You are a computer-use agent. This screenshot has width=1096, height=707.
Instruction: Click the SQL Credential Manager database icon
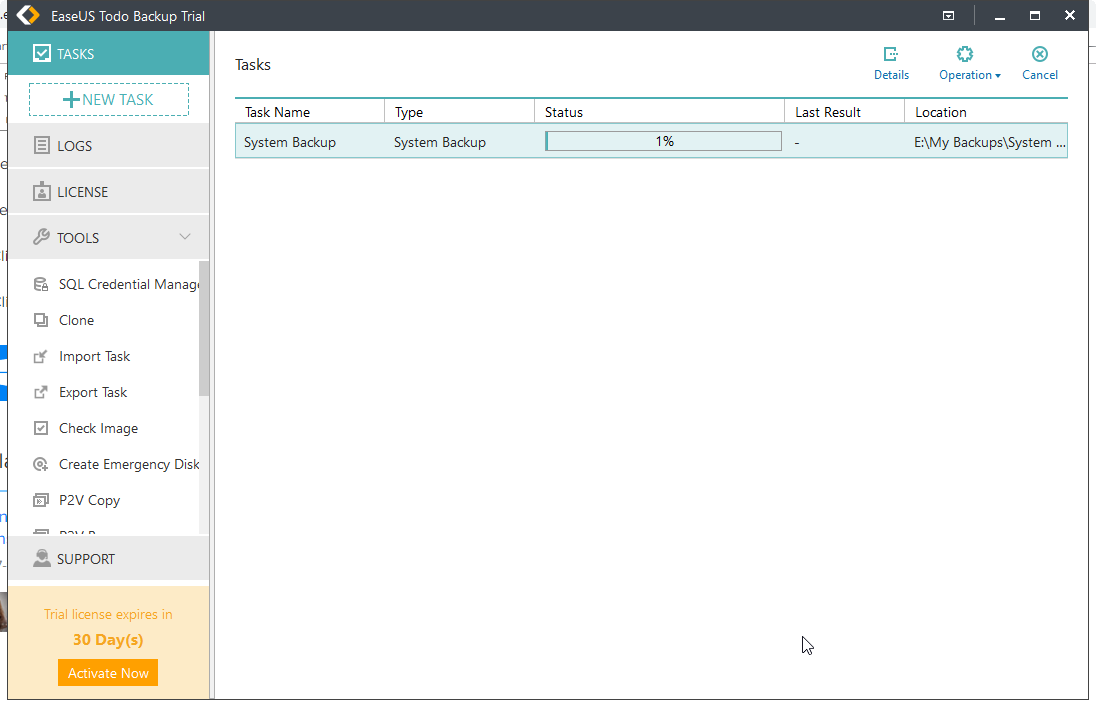coord(41,284)
